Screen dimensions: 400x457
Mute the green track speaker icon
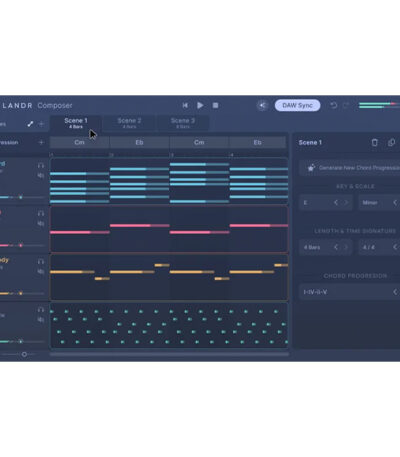tap(41, 320)
